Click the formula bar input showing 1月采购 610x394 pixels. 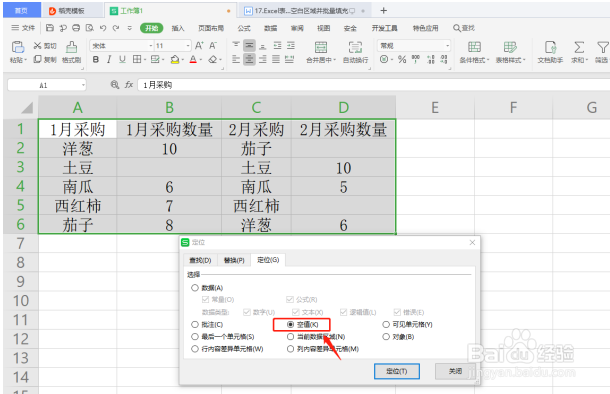click(373, 85)
